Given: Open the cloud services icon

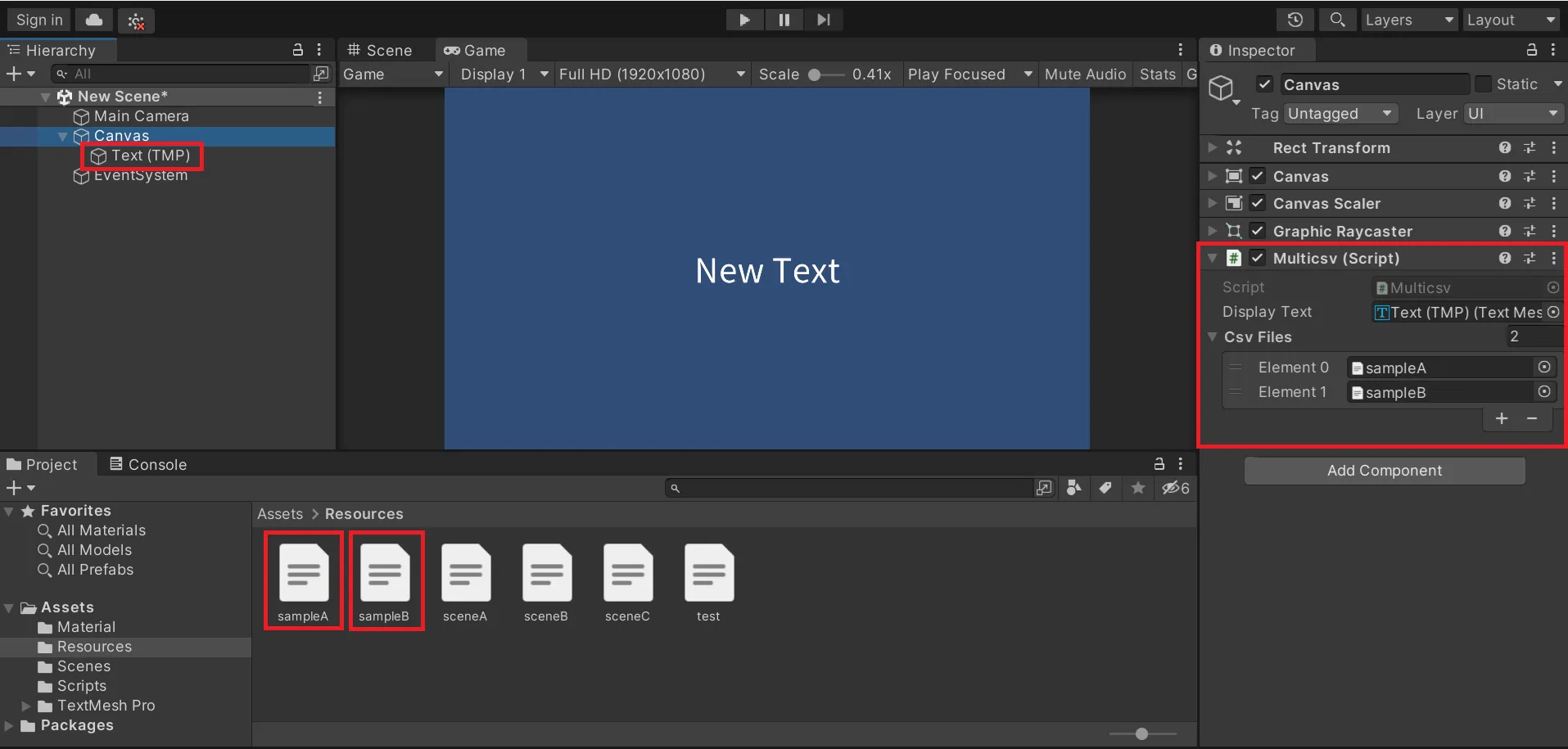Looking at the screenshot, I should click(94, 20).
